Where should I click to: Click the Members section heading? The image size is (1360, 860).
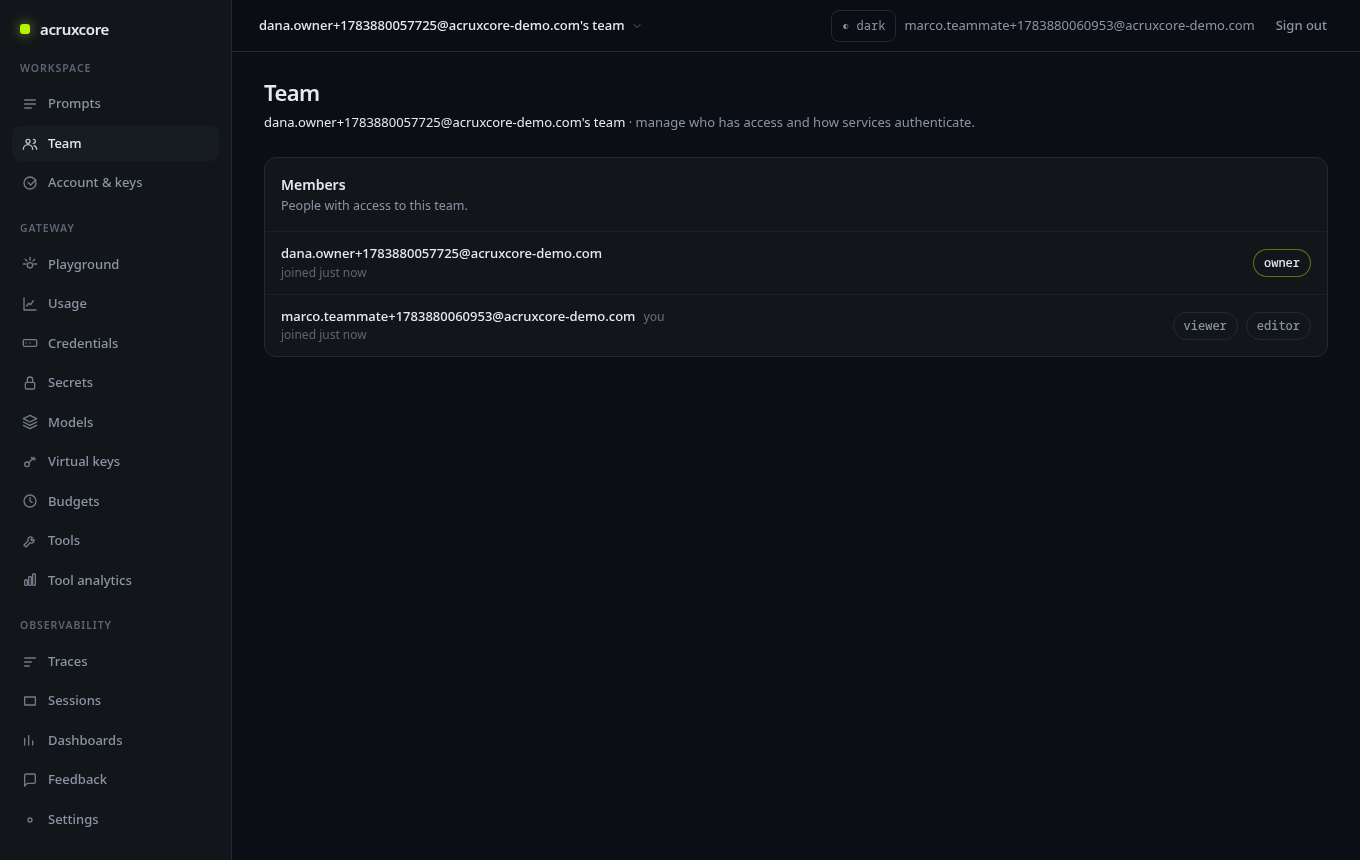click(313, 185)
